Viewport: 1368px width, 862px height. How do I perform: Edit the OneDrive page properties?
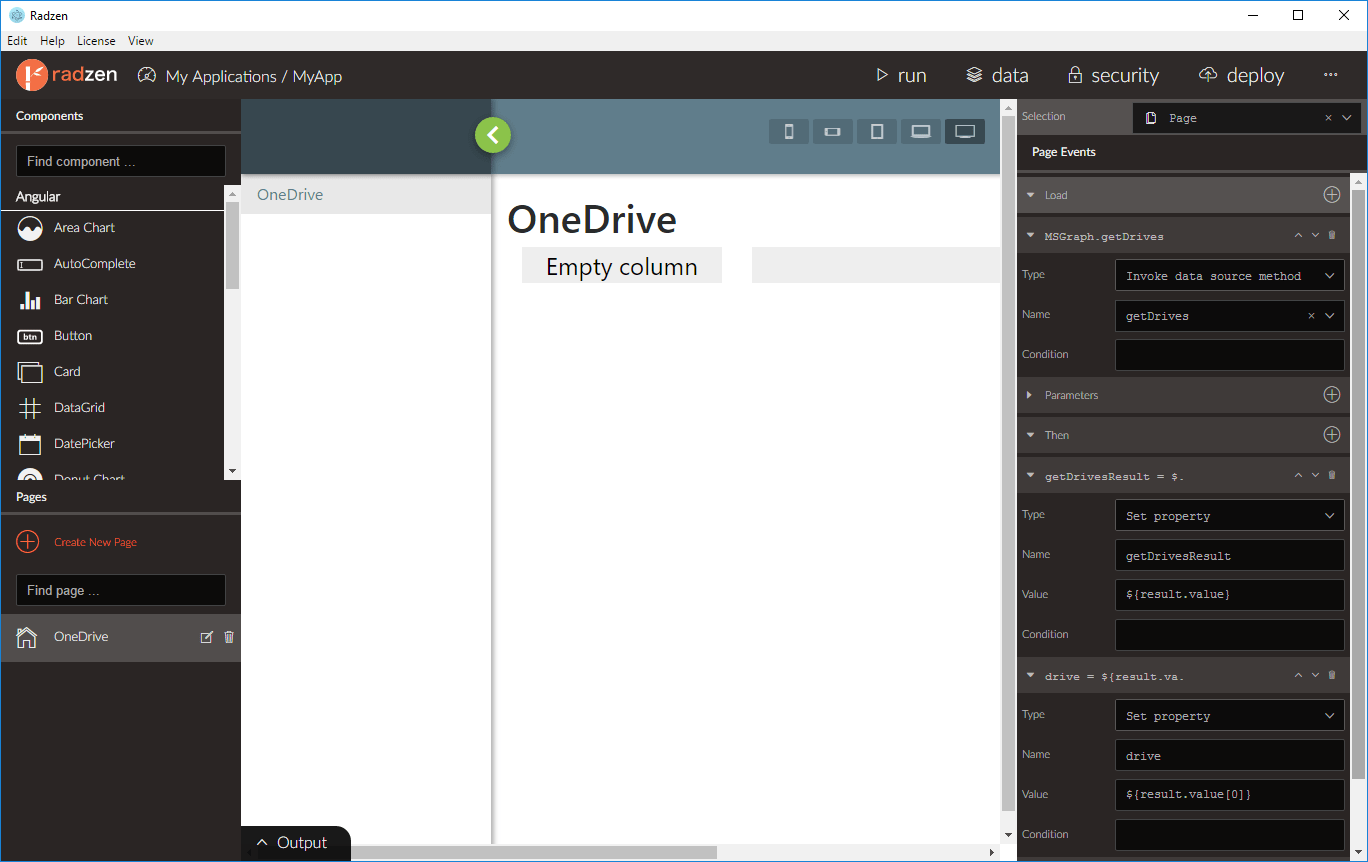coord(207,637)
